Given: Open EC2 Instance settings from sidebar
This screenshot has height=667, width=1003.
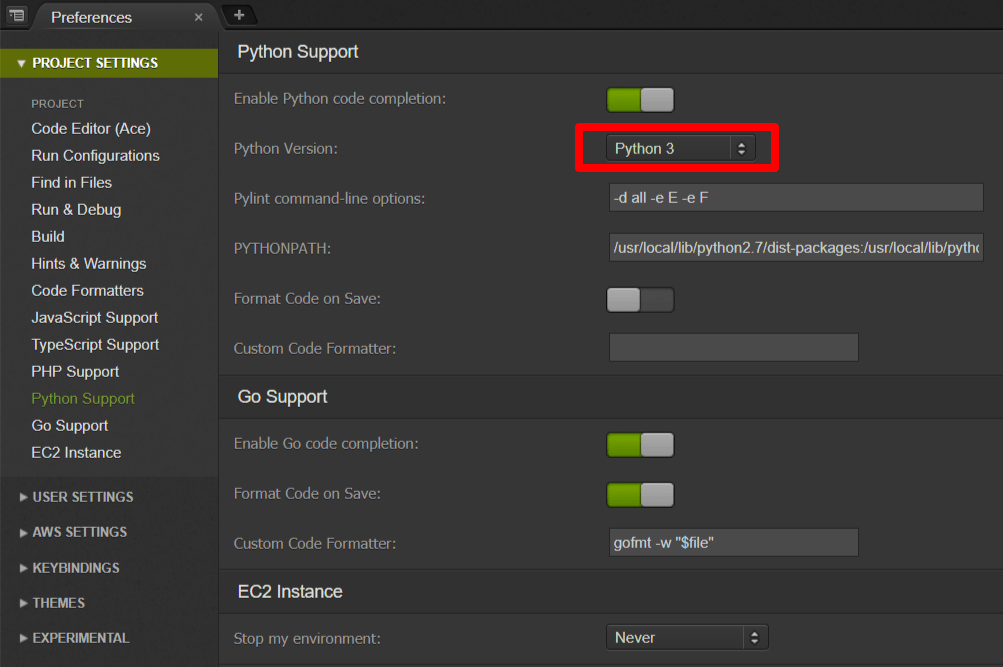Looking at the screenshot, I should (x=76, y=452).
